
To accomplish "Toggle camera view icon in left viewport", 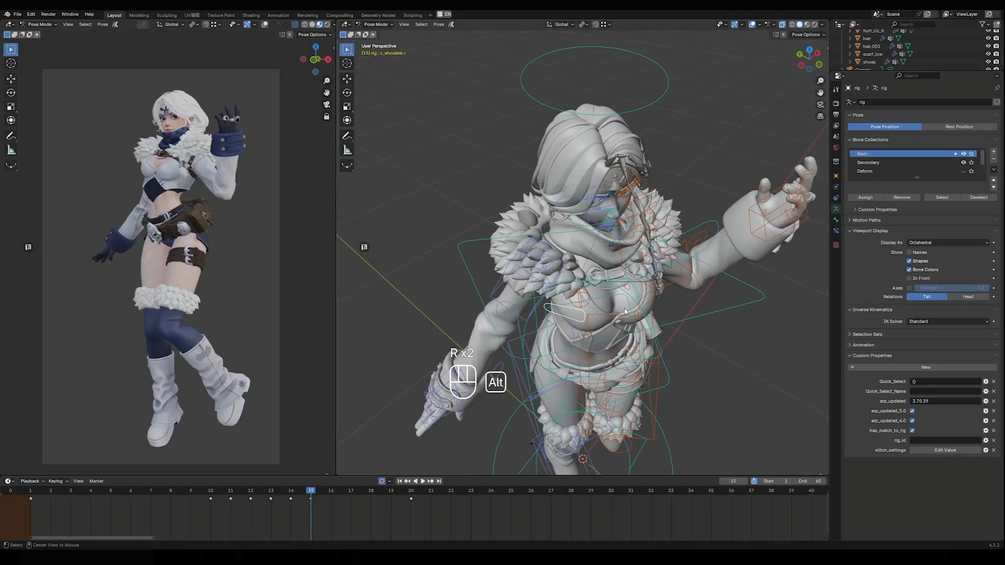I will tap(326, 104).
